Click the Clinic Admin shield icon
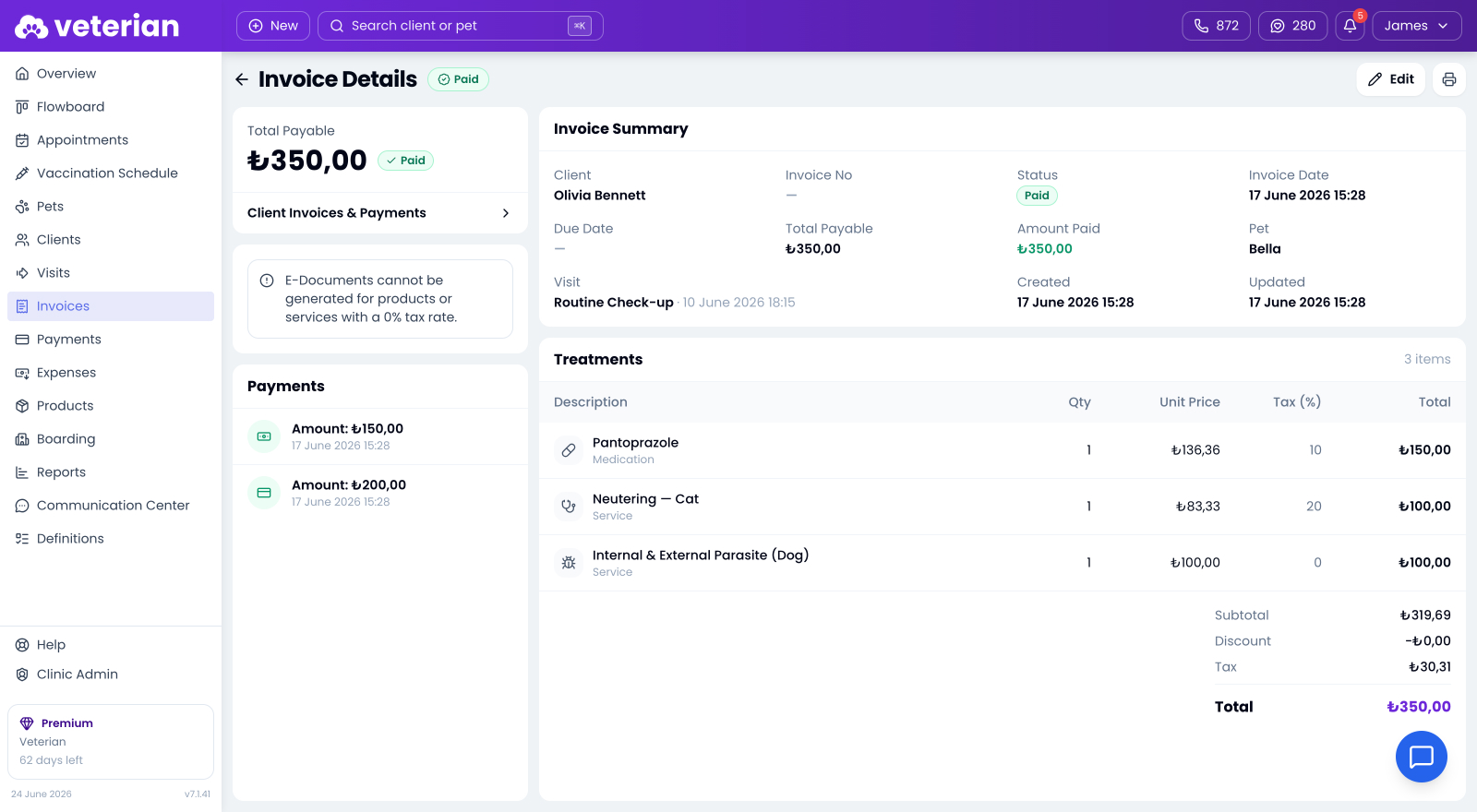Viewport: 1477px width, 812px height. pyautogui.click(x=22, y=675)
